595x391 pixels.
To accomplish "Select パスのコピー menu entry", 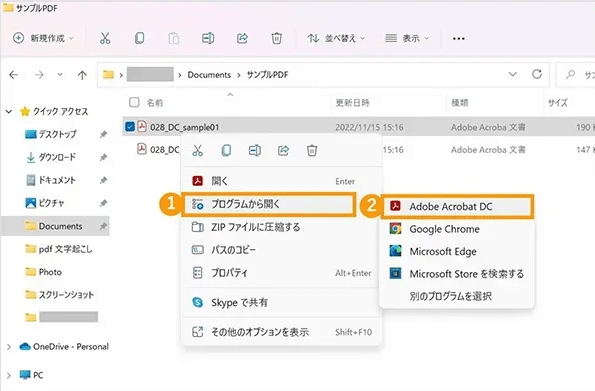I will click(x=282, y=250).
